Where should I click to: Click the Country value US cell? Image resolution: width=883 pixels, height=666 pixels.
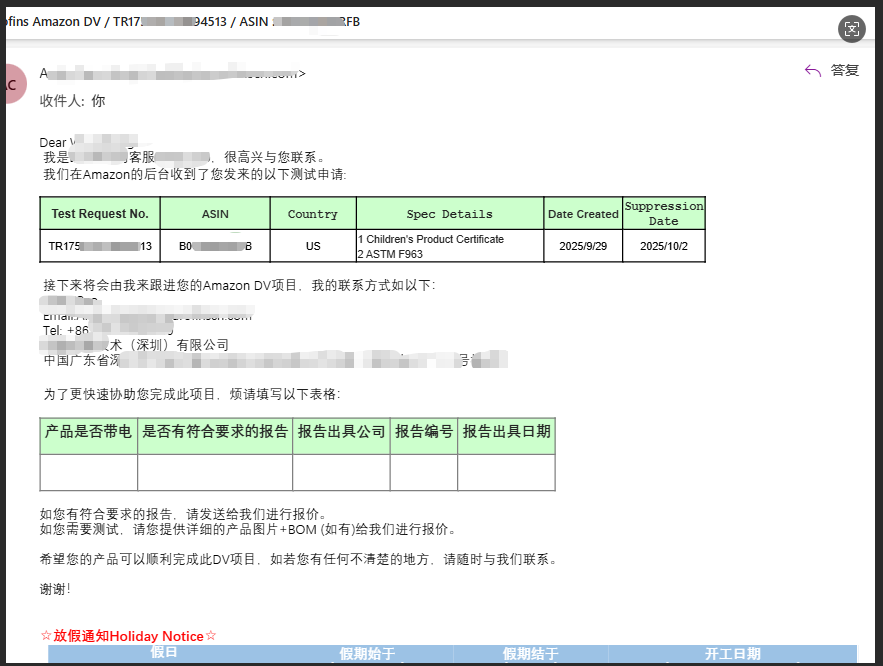click(313, 246)
